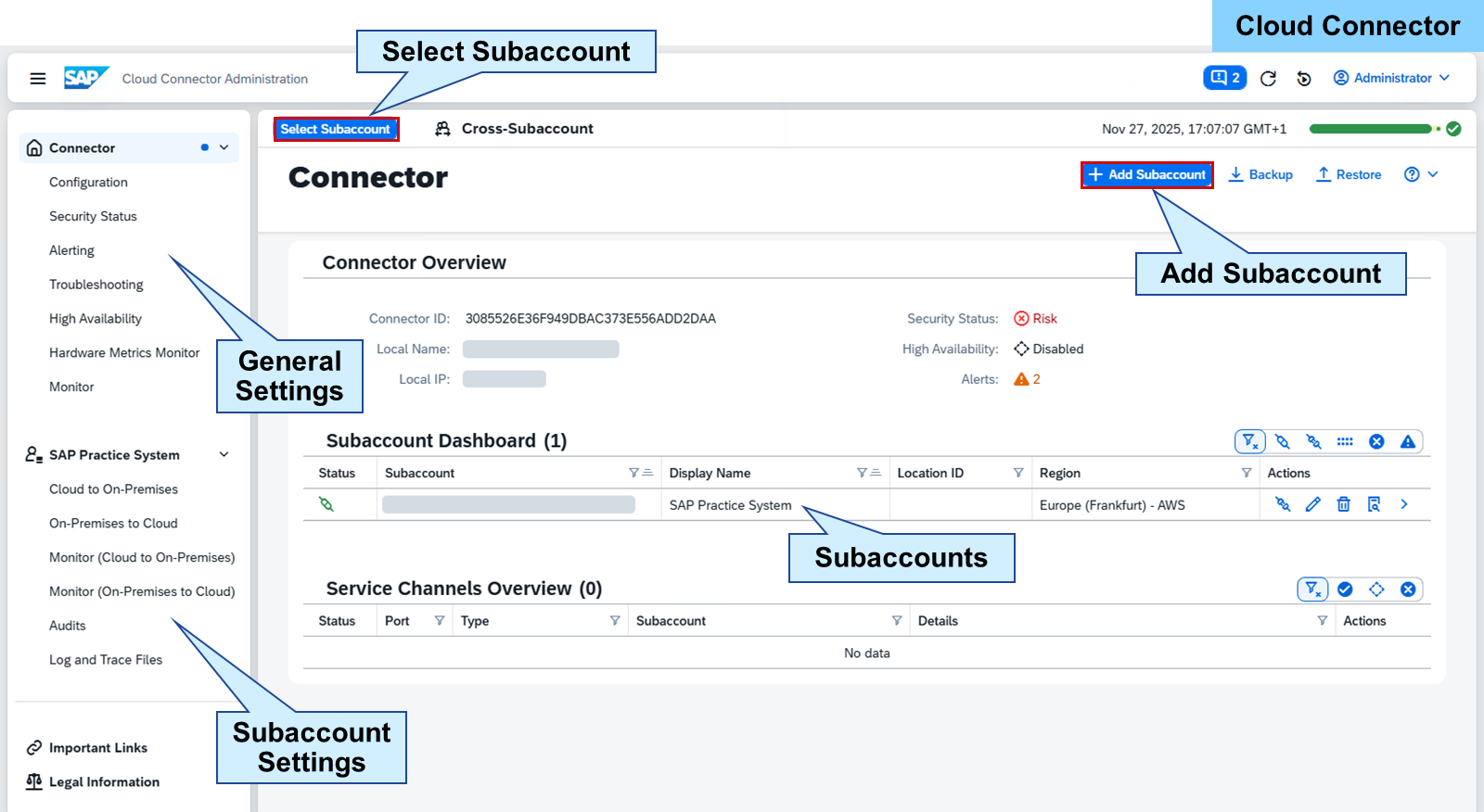Open the Region column filter
This screenshot has height=812, width=1484.
click(1247, 473)
